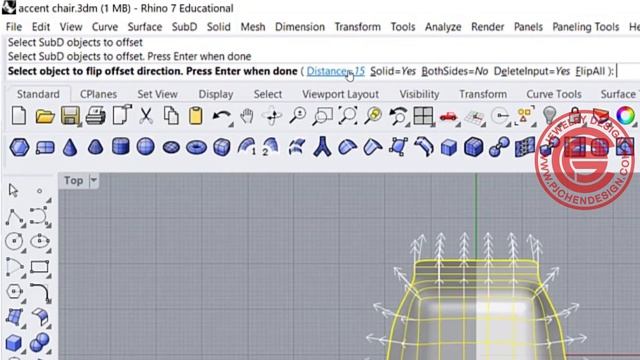The height and width of the screenshot is (360, 640).
Task: Click the red car icon
Action: [x=448, y=117]
